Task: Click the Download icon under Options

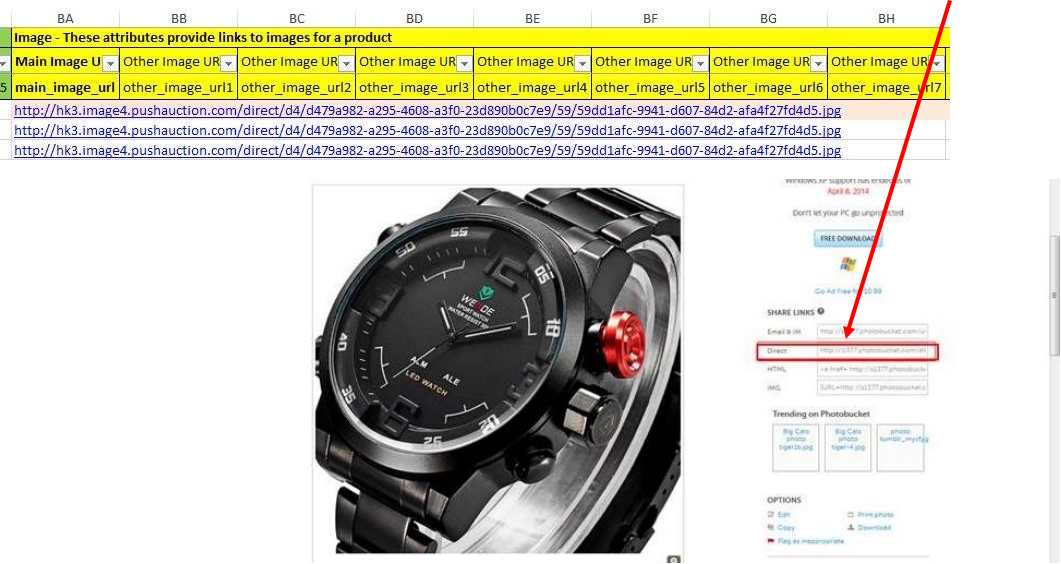Action: (851, 527)
